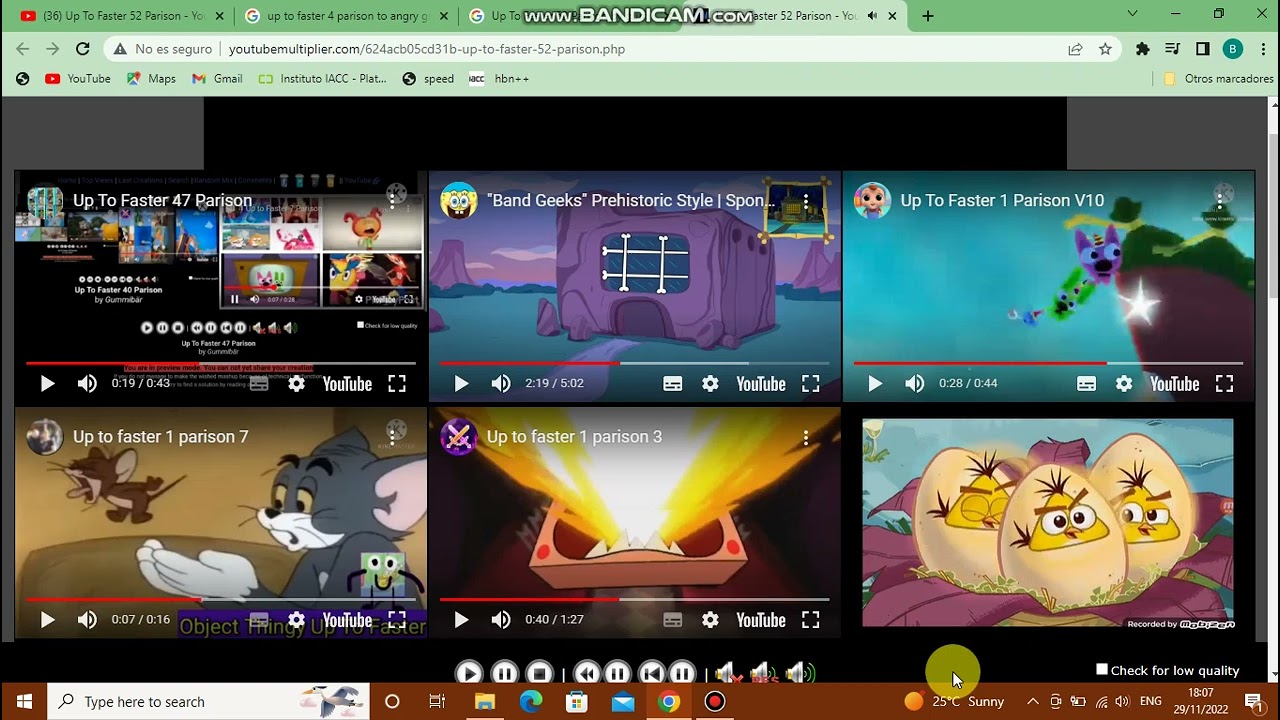Expand the Otros marcadores bookmarks folder

(x=1218, y=79)
